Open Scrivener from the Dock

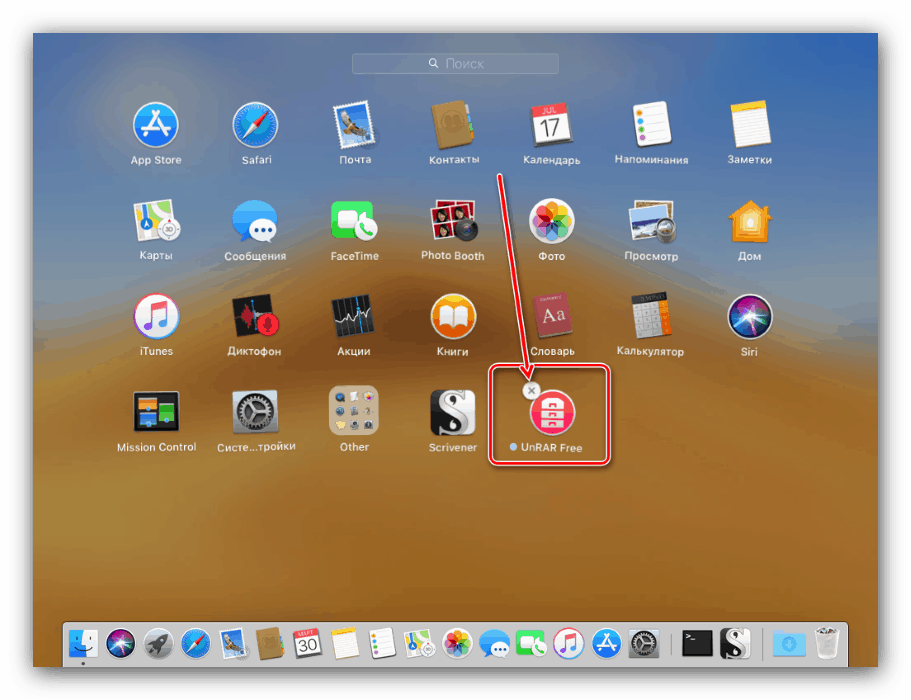coord(736,644)
